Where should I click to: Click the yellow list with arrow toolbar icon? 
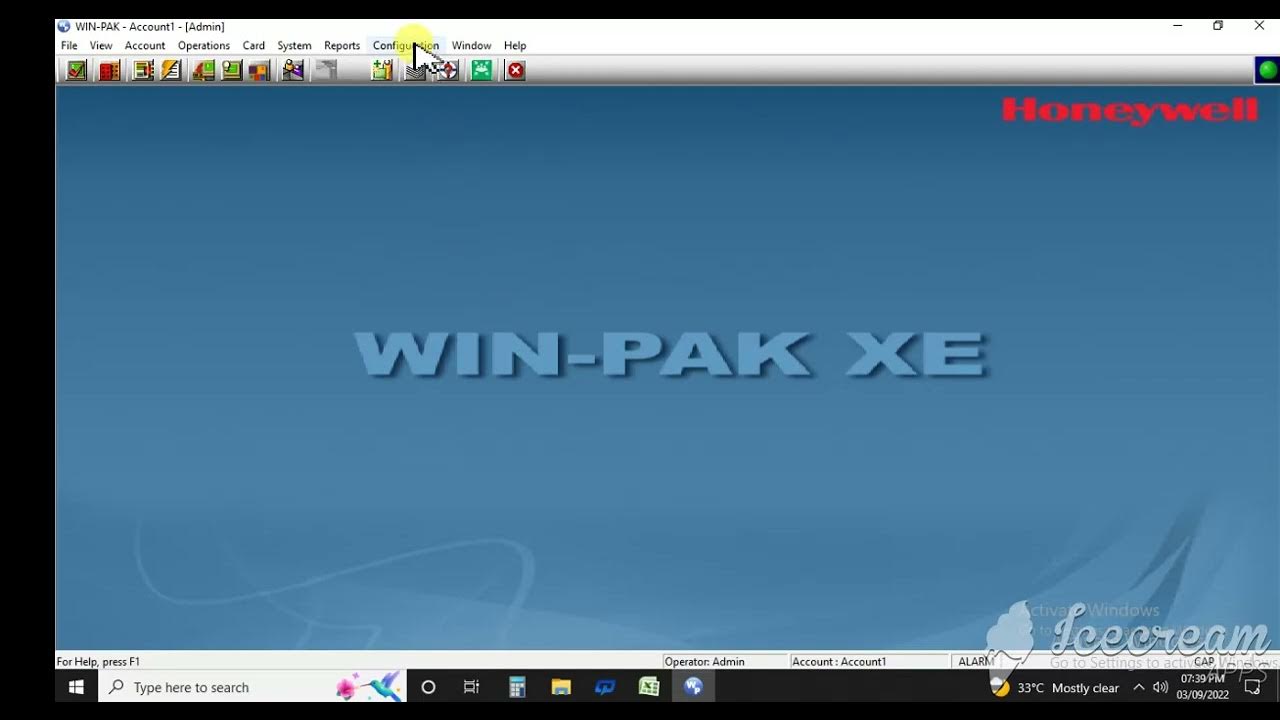[x=143, y=70]
